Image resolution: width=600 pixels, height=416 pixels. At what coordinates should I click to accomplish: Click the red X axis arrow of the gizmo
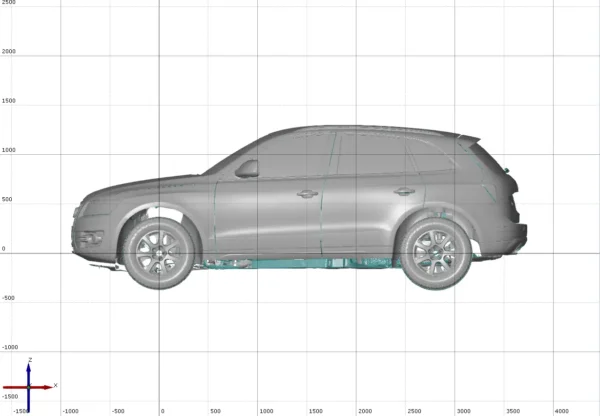point(28,387)
